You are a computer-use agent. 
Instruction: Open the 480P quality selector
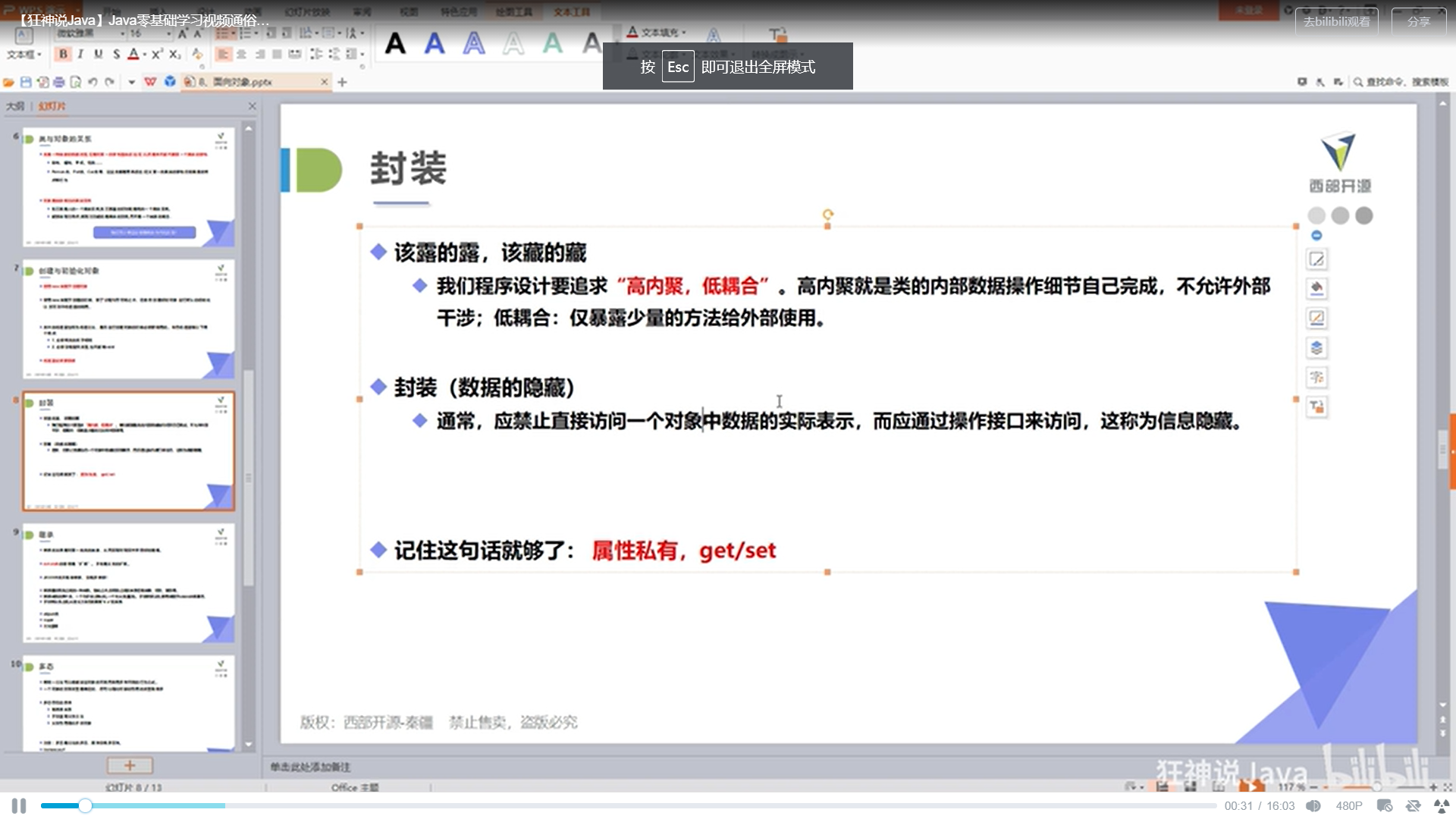pos(1348,806)
